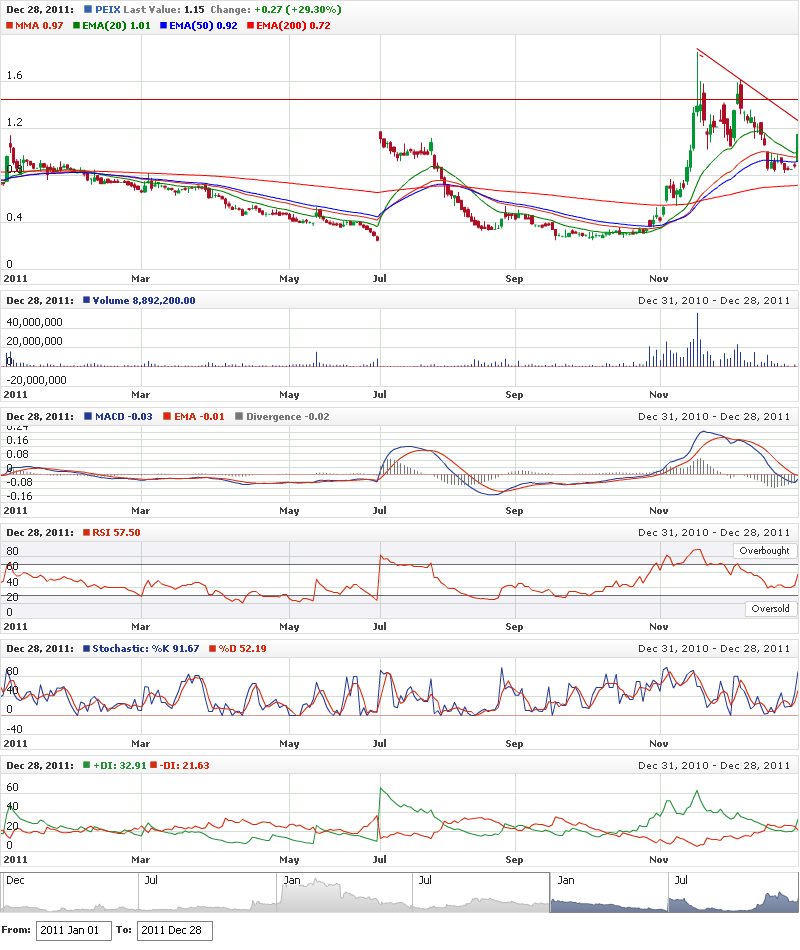The width and height of the screenshot is (800, 950).
Task: Click the gray Divergence legend square
Action: pyautogui.click(x=239, y=416)
